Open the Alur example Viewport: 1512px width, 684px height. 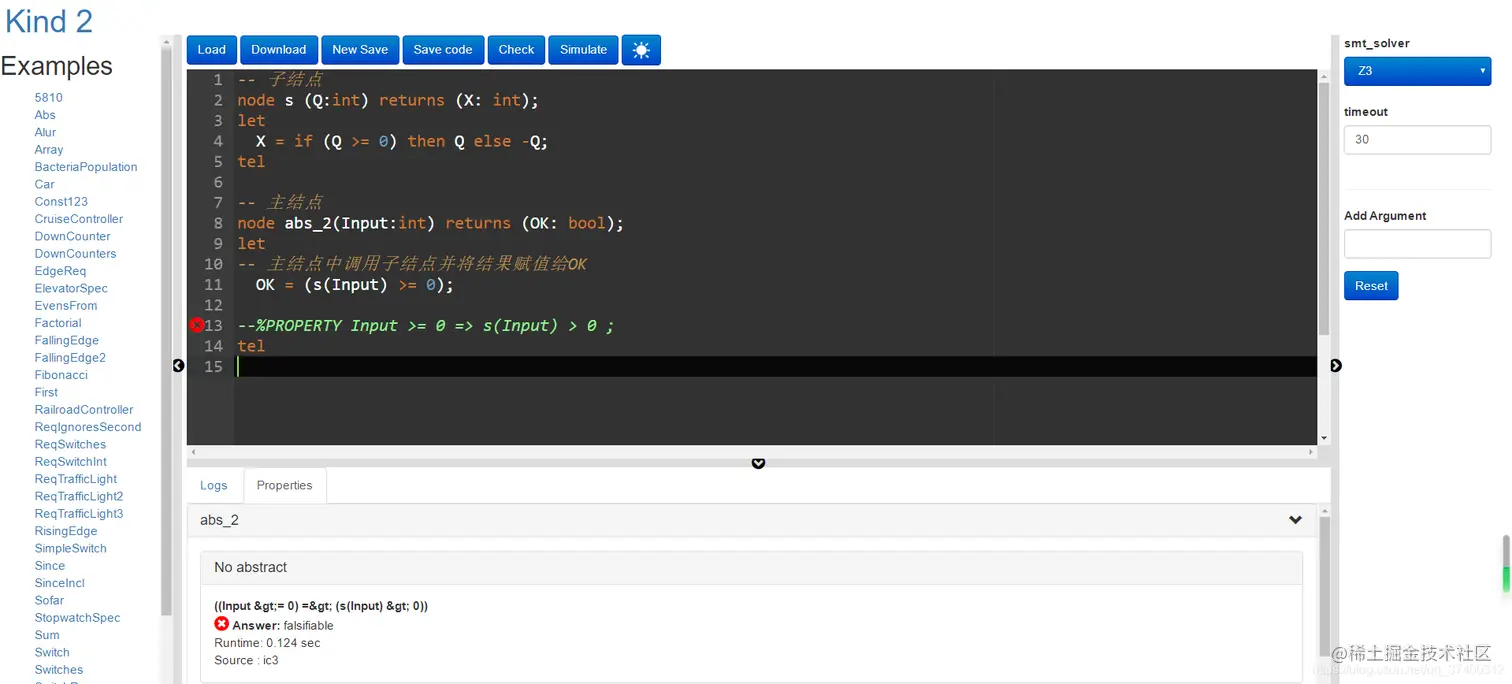point(45,132)
